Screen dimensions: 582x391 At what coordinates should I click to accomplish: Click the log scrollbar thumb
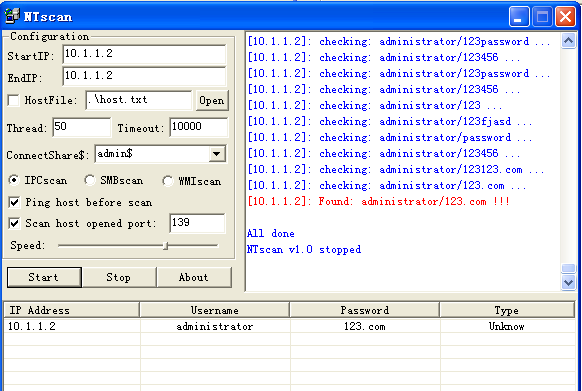(568, 268)
